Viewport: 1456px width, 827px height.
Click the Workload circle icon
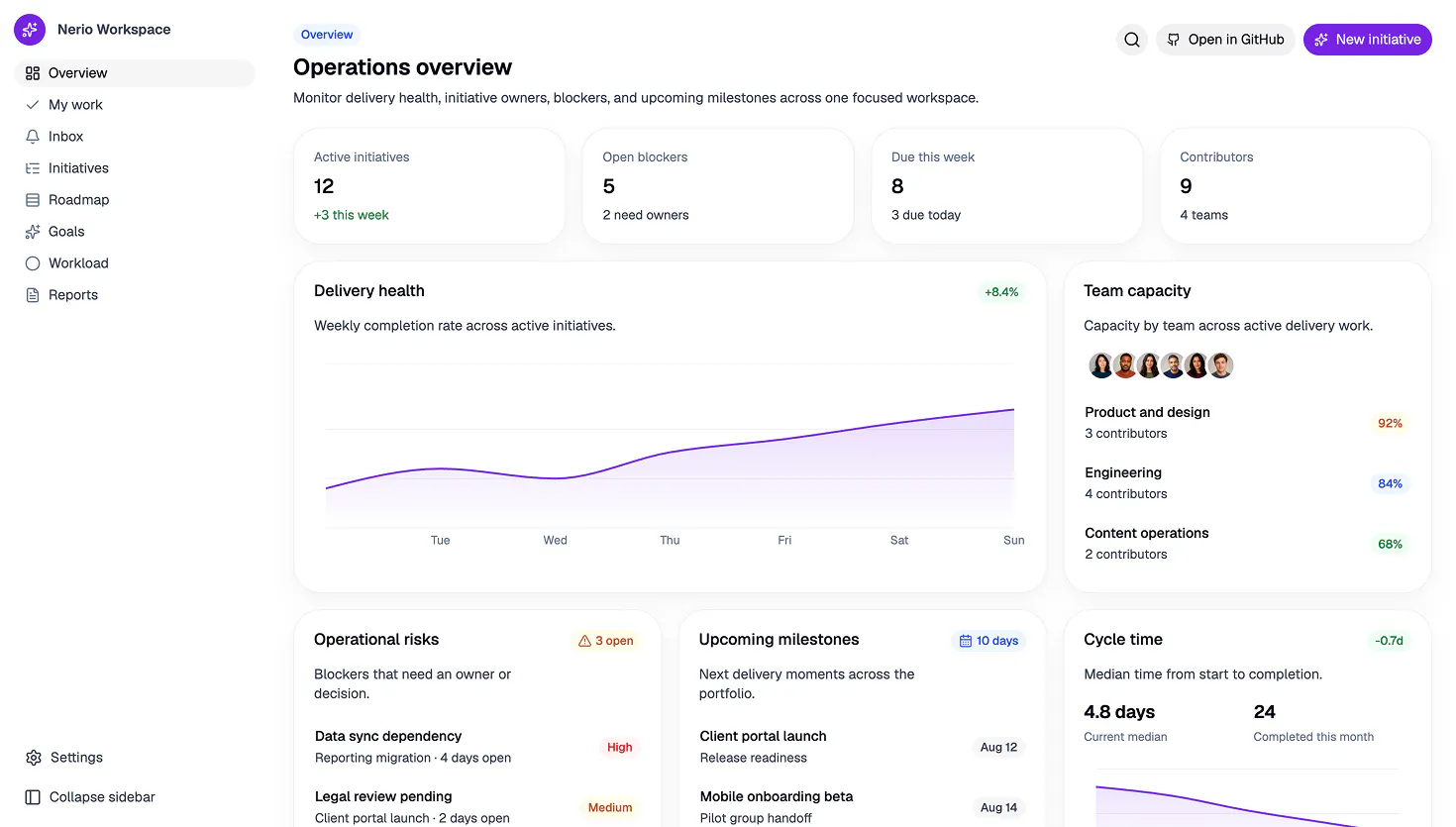[x=33, y=263]
